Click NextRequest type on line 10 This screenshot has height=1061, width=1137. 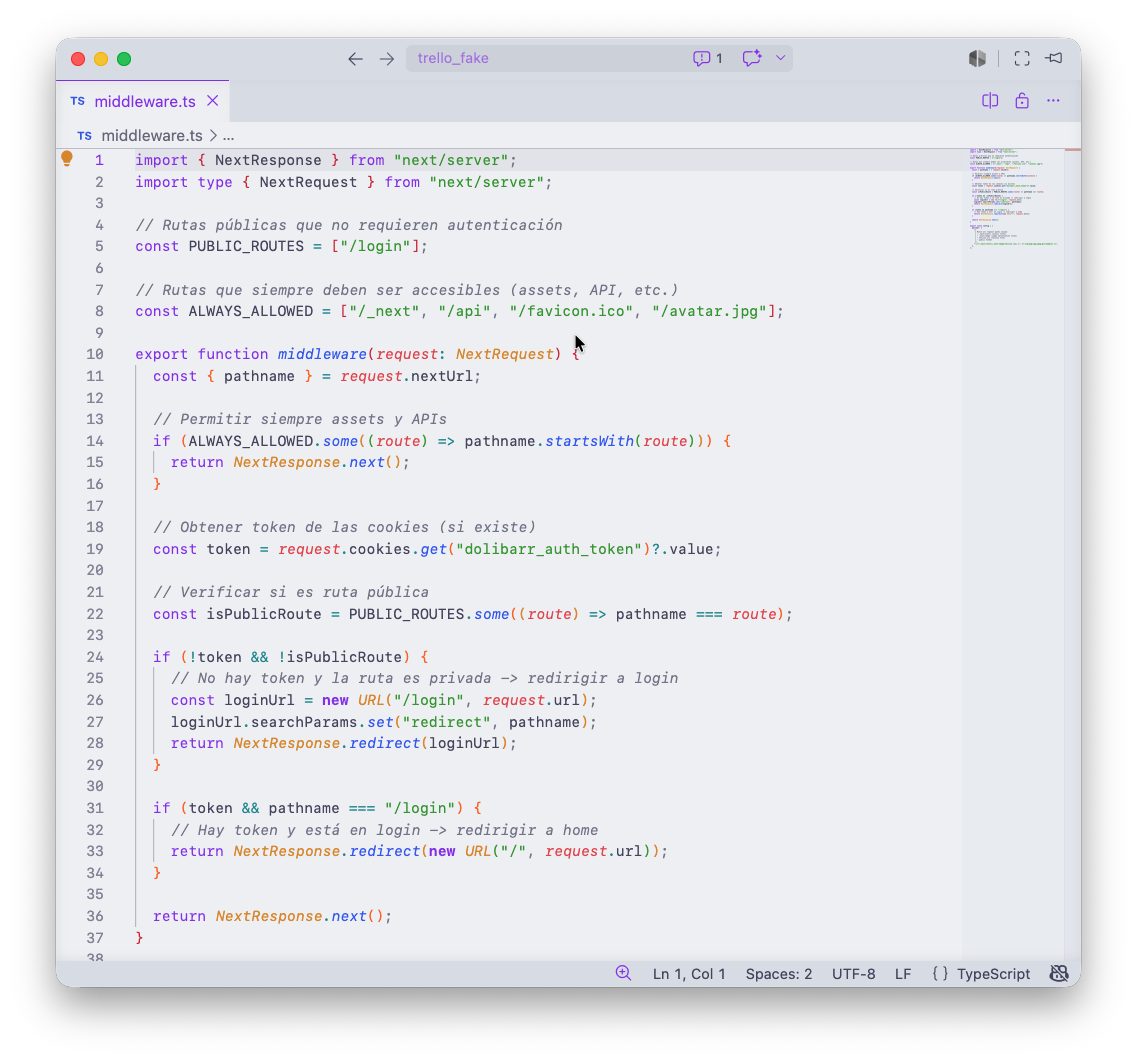[x=505, y=355]
